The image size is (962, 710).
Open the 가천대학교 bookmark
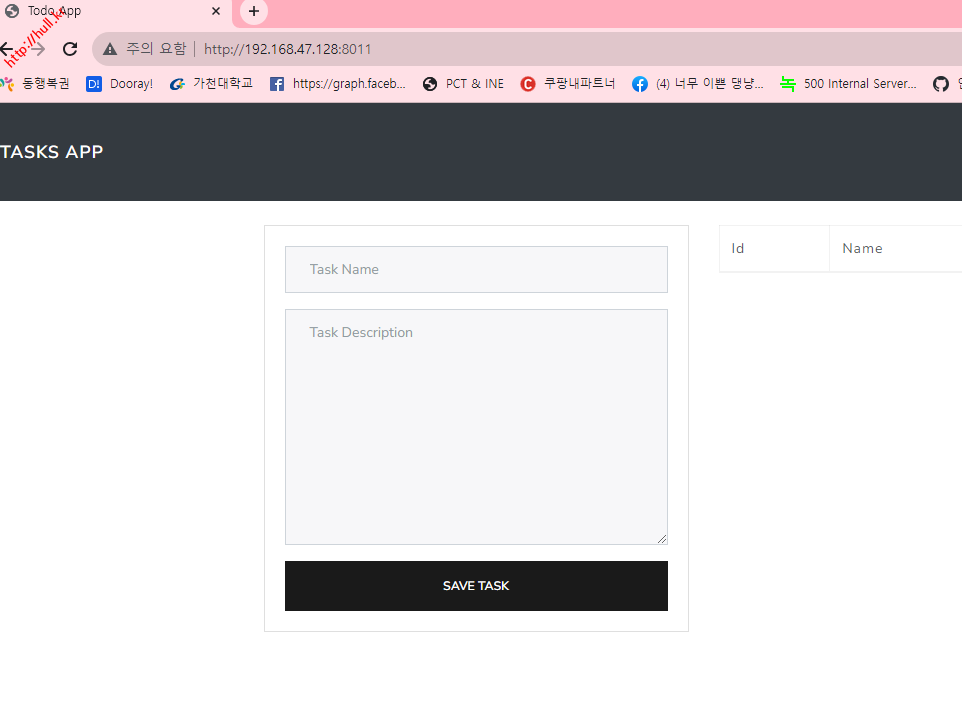tap(211, 84)
